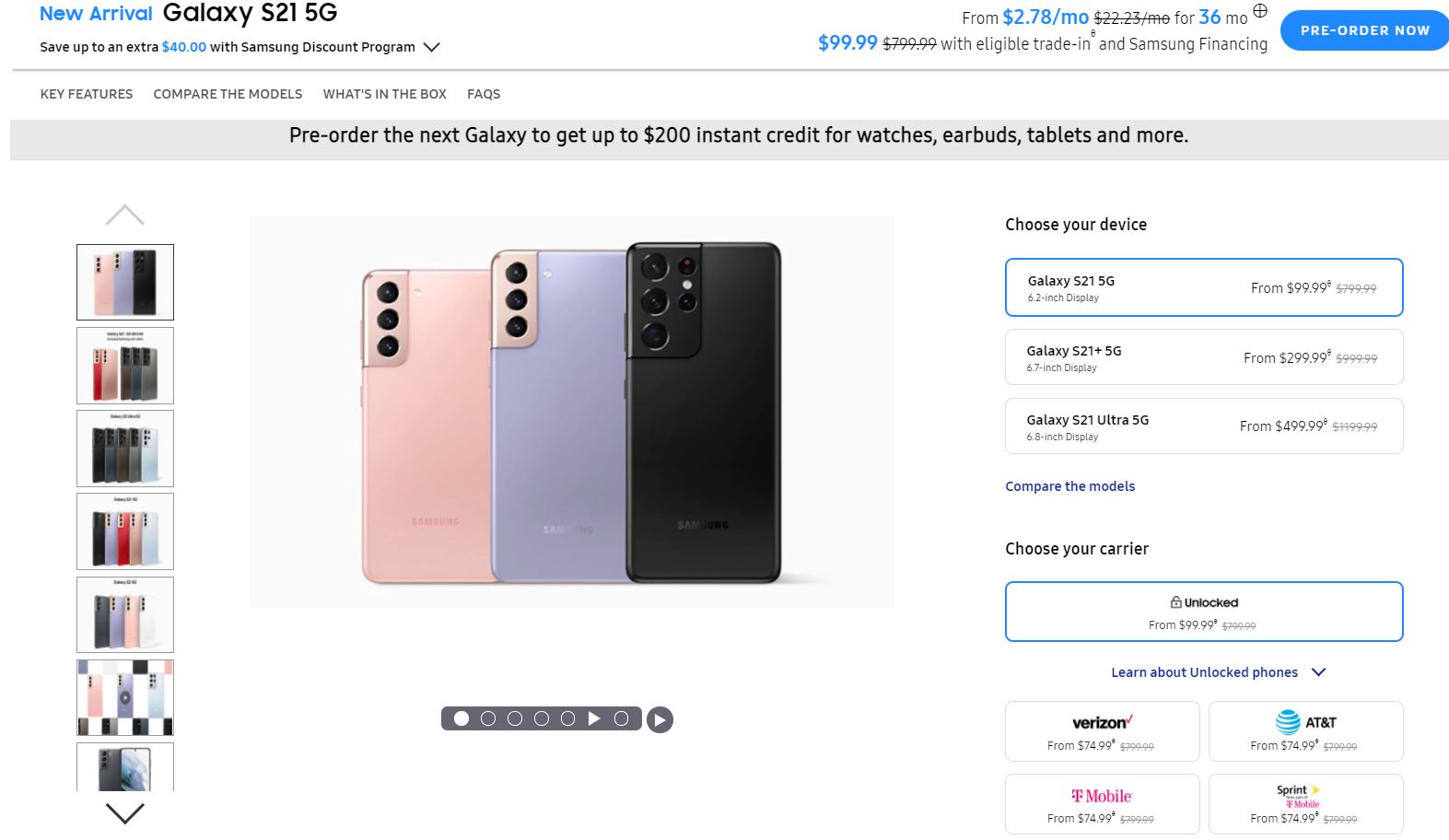
Task: Choose the Galaxy S21+ 5G device
Action: tap(1203, 357)
